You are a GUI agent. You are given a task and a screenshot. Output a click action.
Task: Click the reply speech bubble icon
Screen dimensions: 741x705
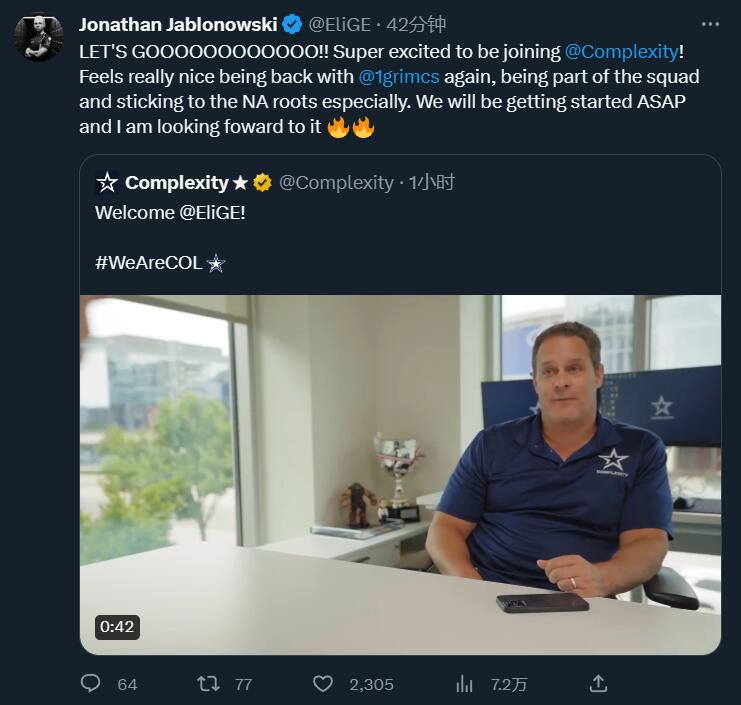click(x=91, y=684)
